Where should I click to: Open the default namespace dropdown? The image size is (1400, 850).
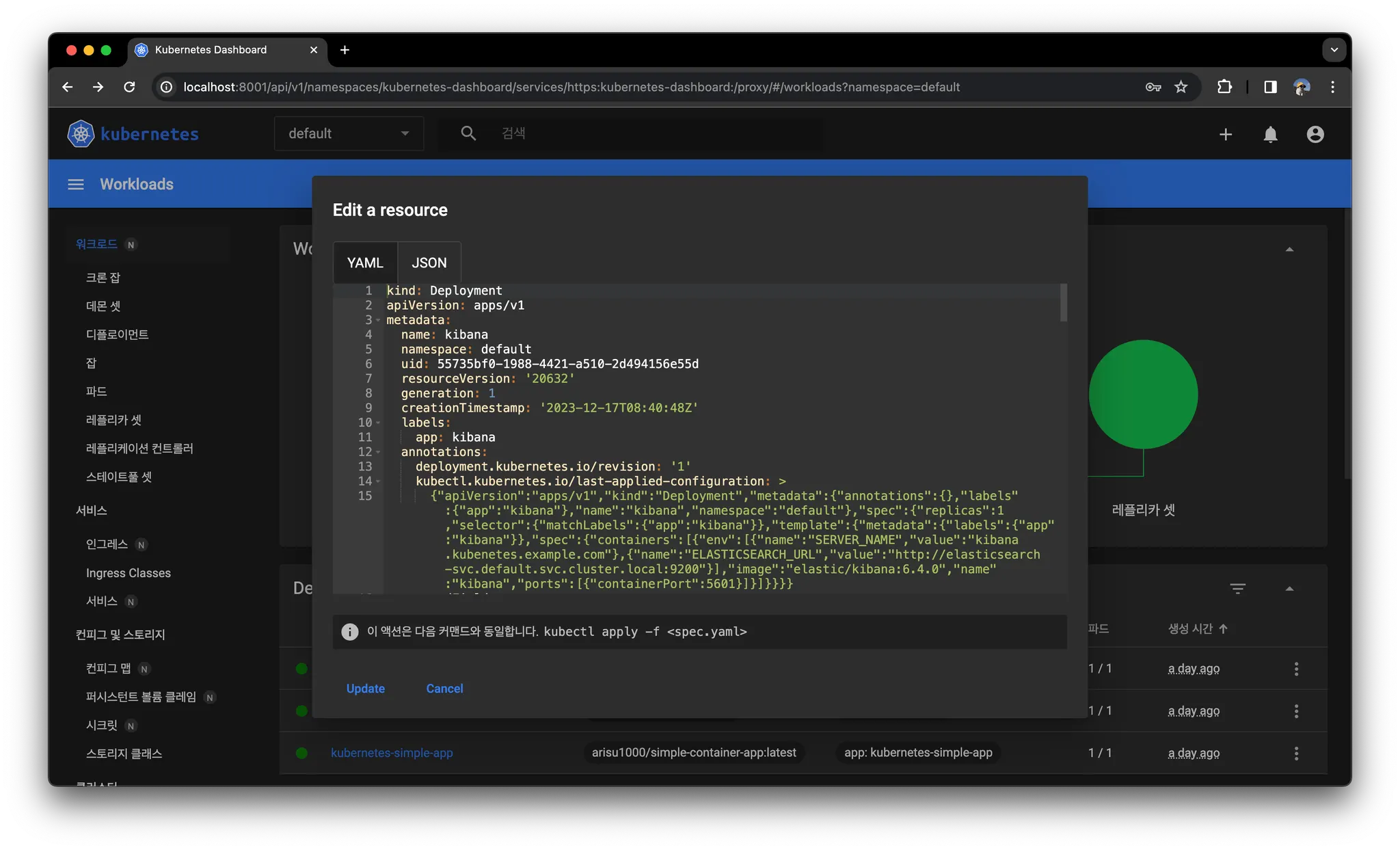[x=349, y=133]
